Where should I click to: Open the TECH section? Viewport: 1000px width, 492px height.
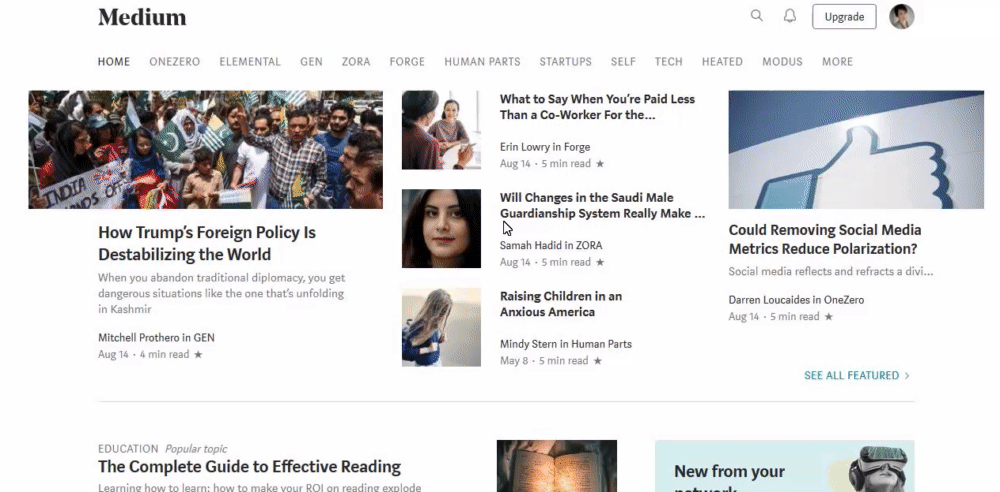pos(668,62)
